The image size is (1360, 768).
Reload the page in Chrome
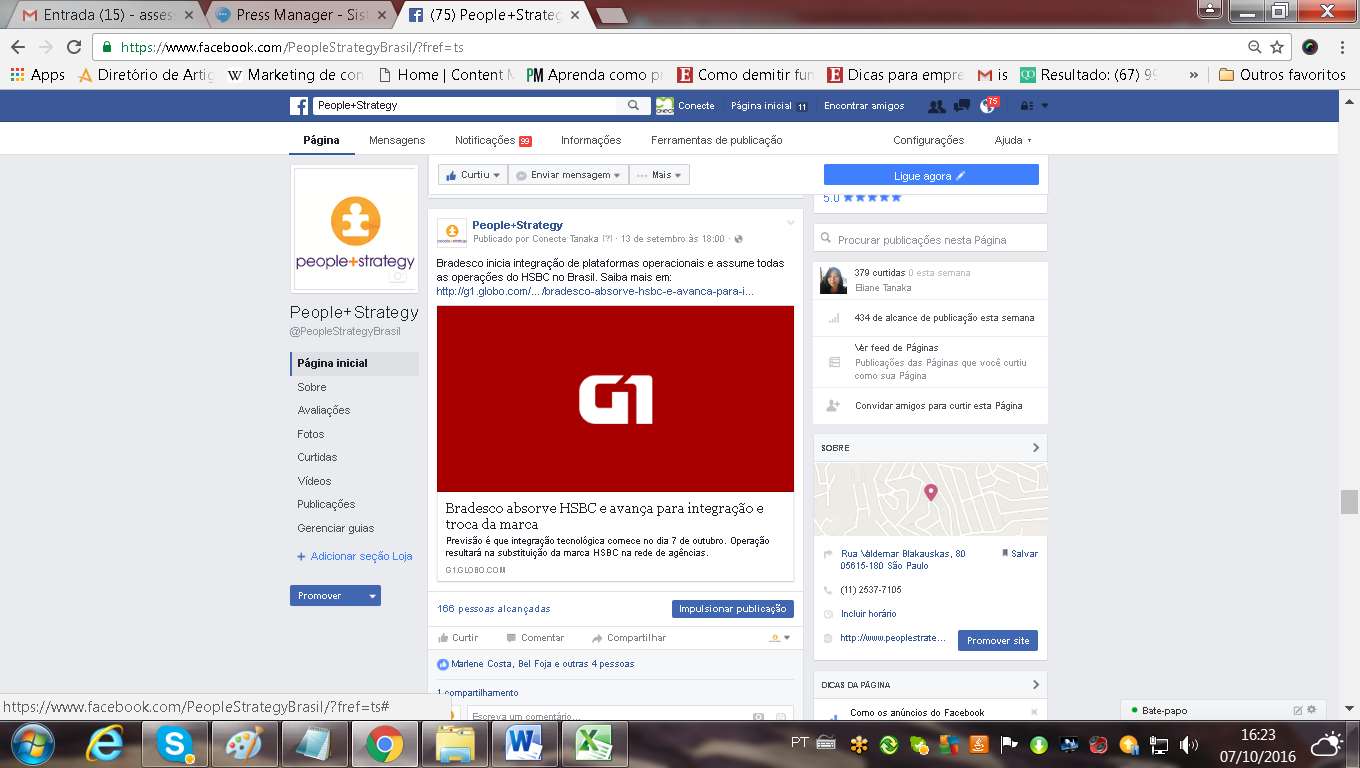pos(74,47)
